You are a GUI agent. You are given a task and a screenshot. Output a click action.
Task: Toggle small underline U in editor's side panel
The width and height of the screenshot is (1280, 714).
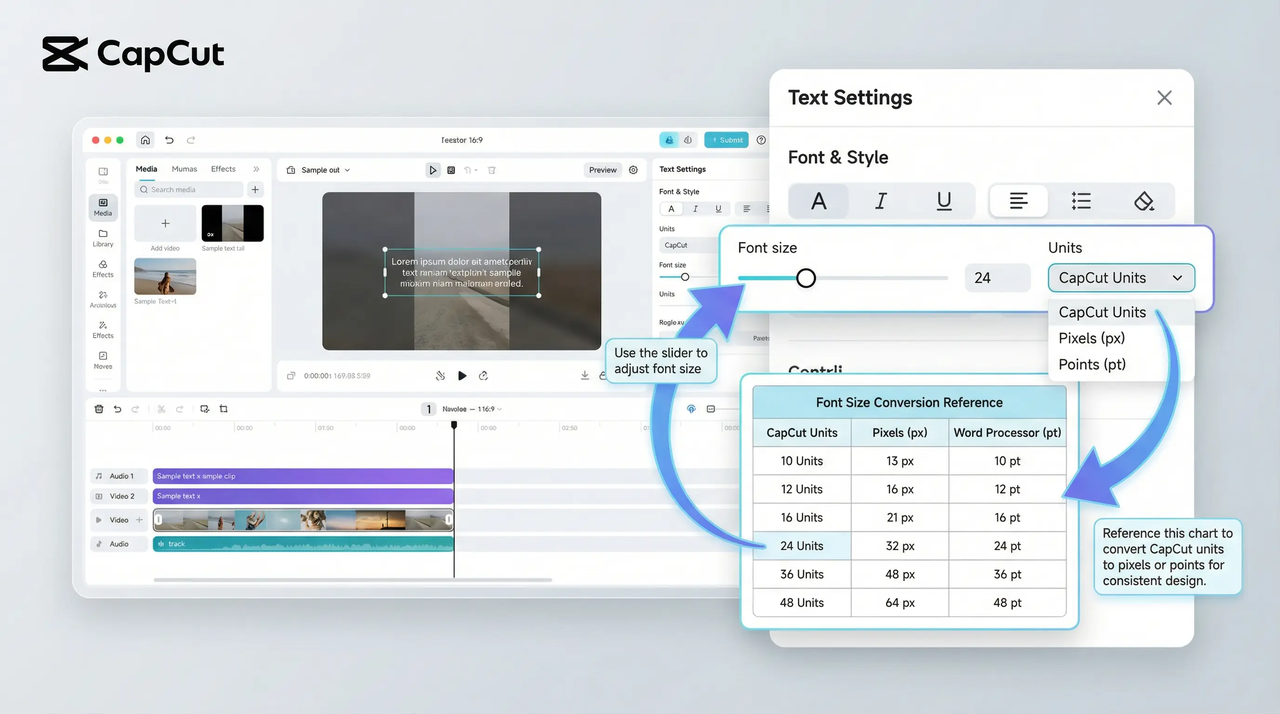717,209
